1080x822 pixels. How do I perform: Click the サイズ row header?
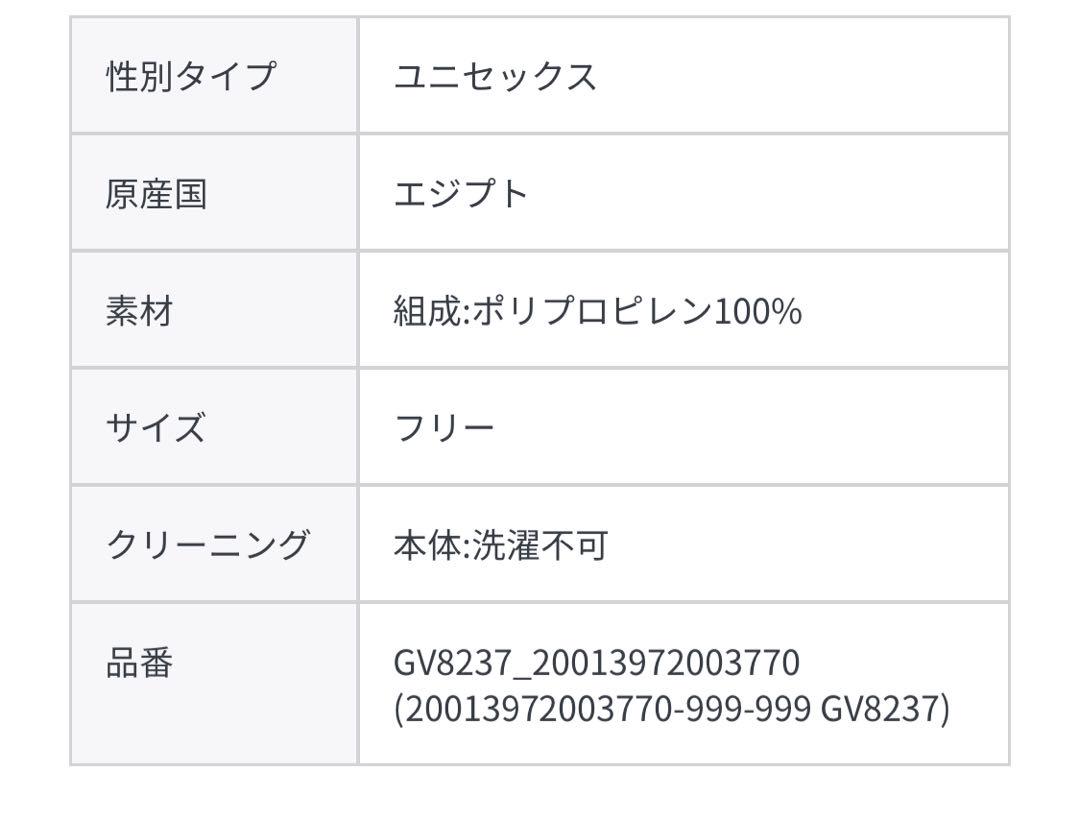tap(214, 427)
